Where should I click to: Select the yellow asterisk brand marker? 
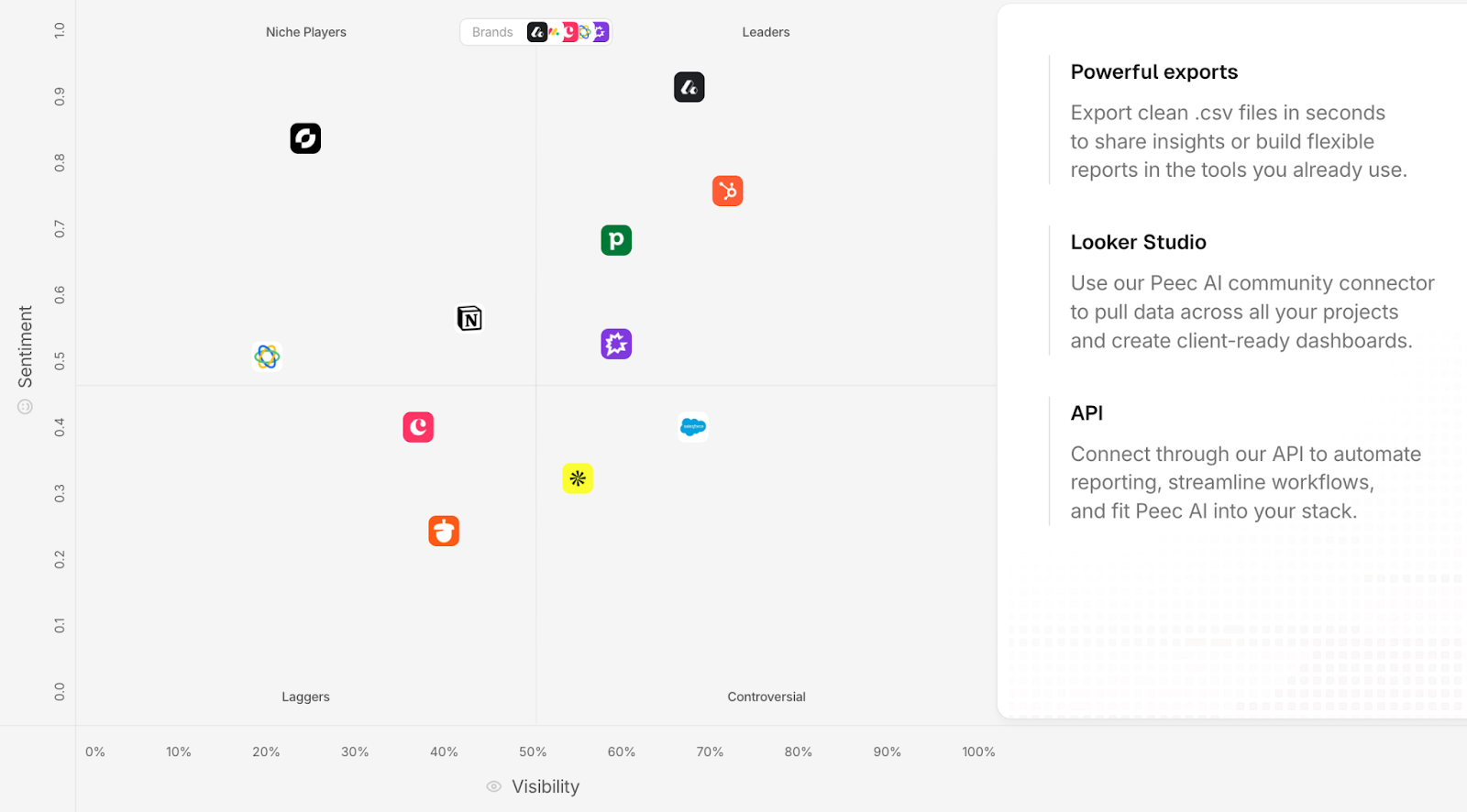click(x=578, y=478)
